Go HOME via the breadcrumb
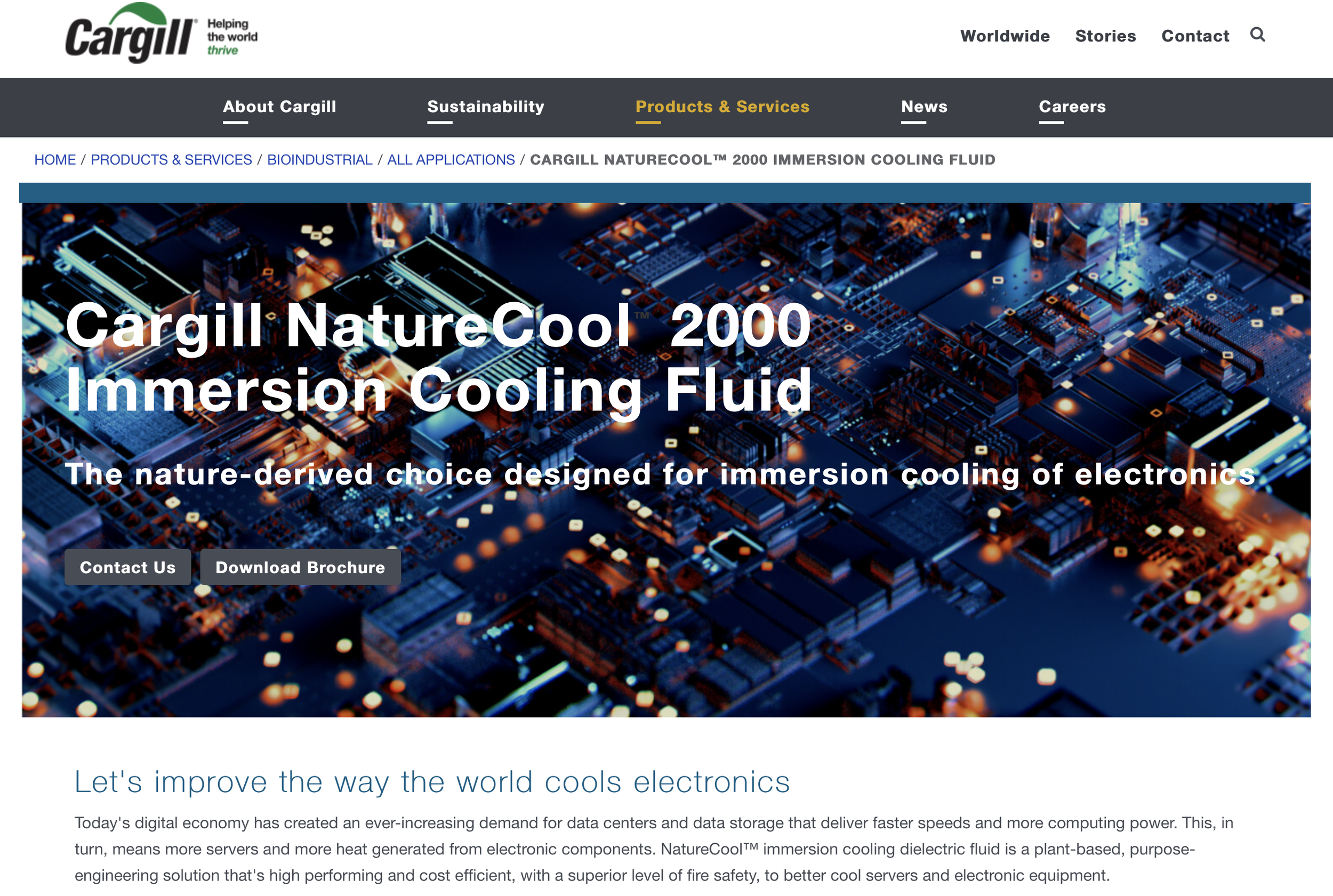This screenshot has width=1333, height=896. coord(55,159)
